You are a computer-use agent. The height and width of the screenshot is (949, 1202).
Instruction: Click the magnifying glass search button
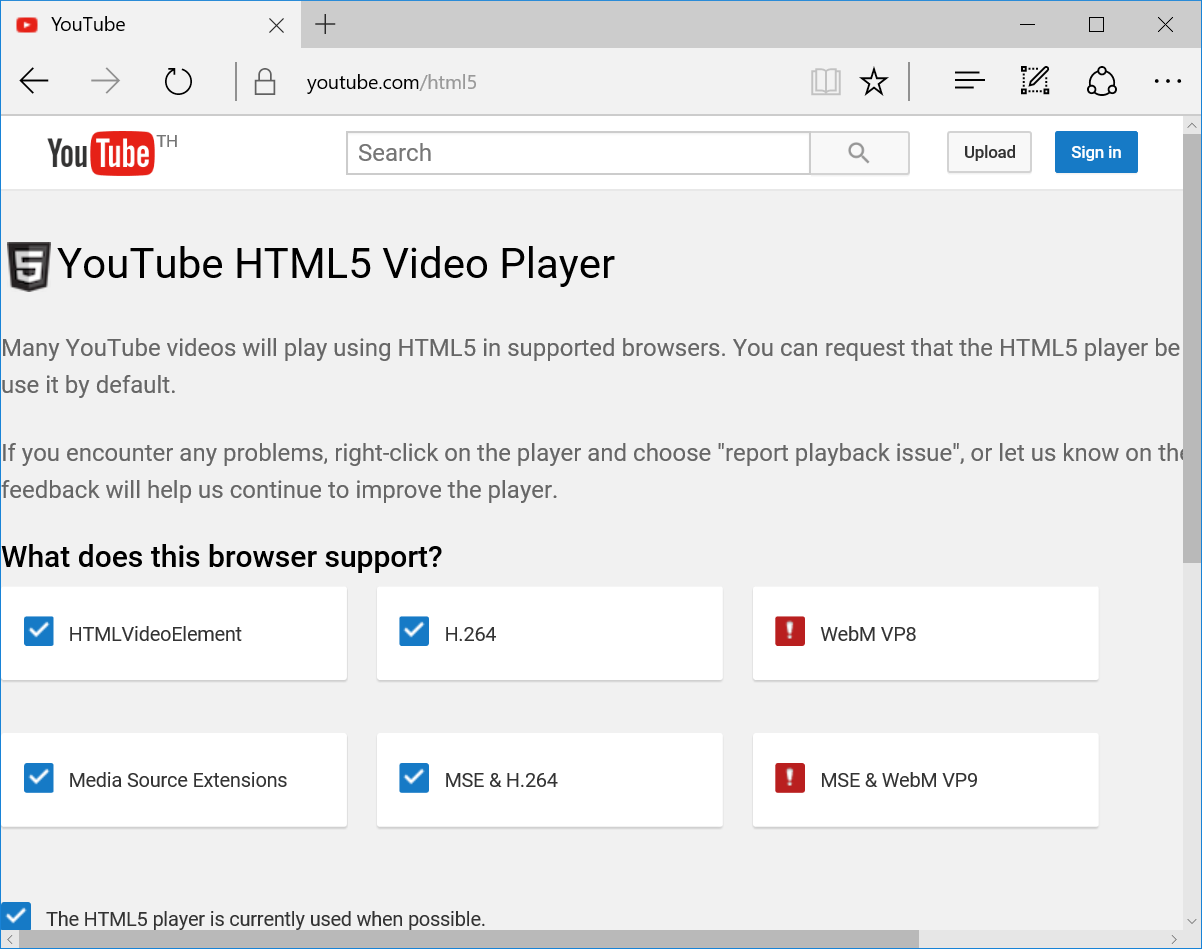(x=859, y=153)
